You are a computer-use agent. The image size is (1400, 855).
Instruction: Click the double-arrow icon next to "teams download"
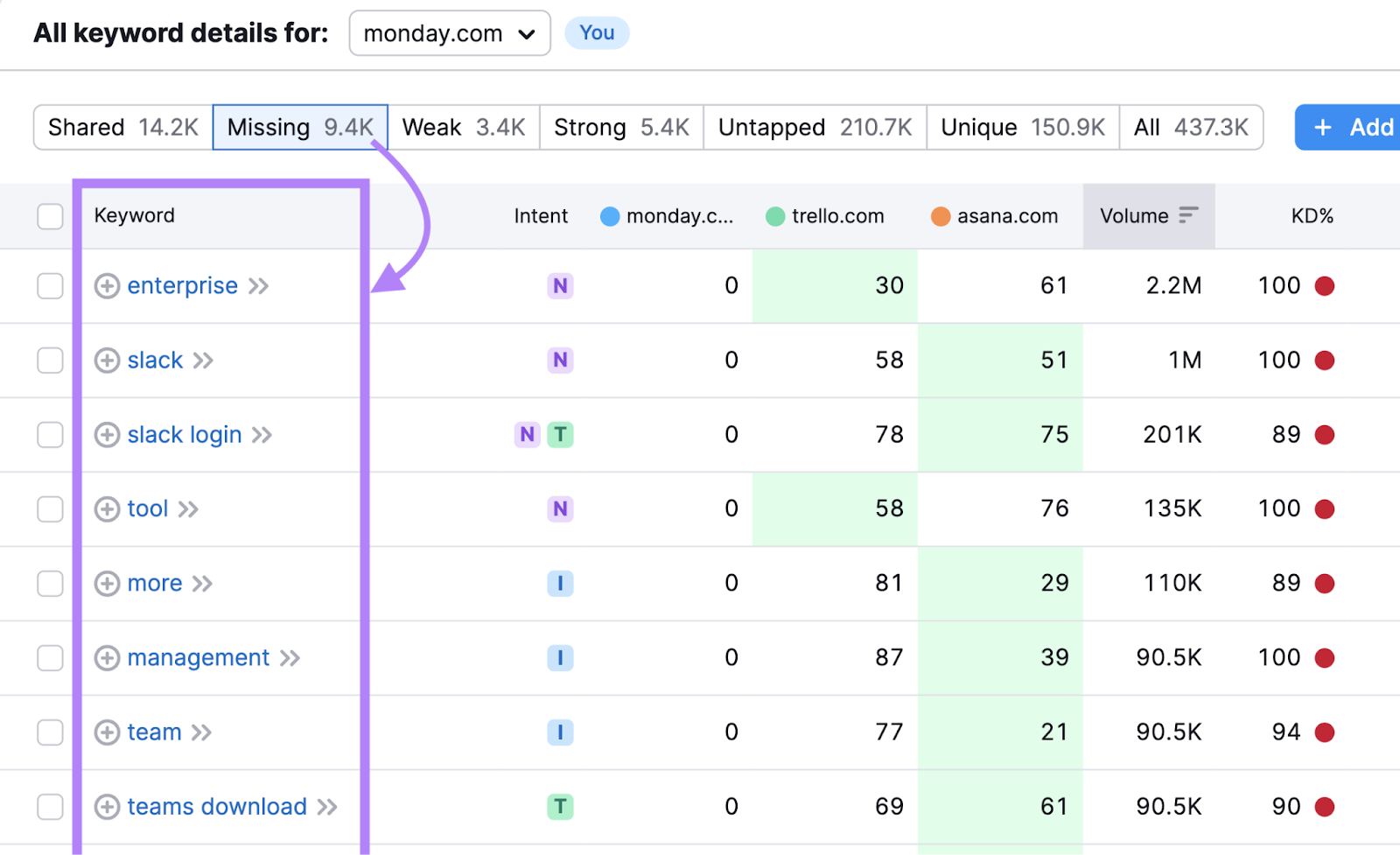tap(327, 806)
